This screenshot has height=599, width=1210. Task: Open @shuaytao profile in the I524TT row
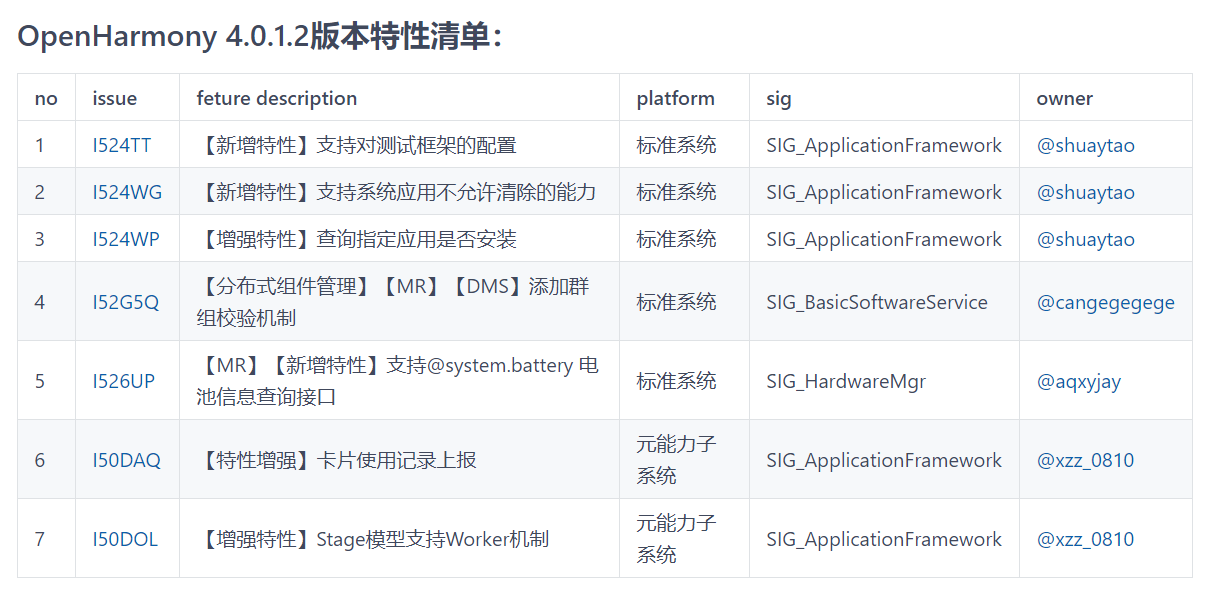click(1085, 145)
